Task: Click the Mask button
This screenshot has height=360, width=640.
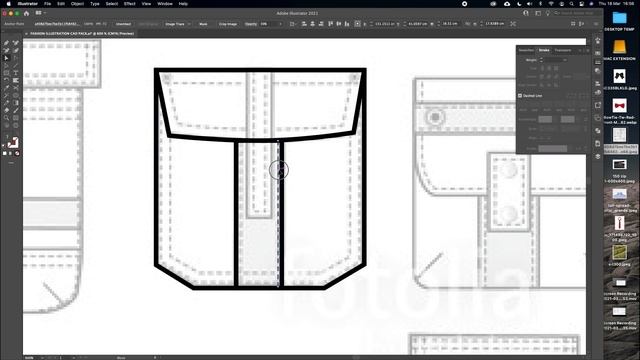Action: pos(203,24)
